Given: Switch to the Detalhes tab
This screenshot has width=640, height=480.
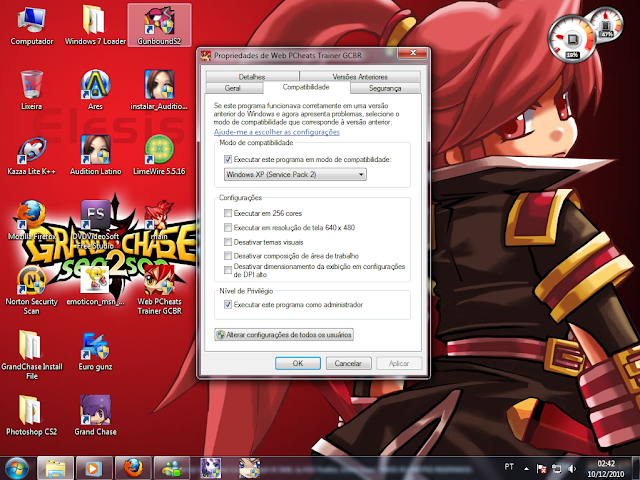Looking at the screenshot, I should click(x=252, y=76).
